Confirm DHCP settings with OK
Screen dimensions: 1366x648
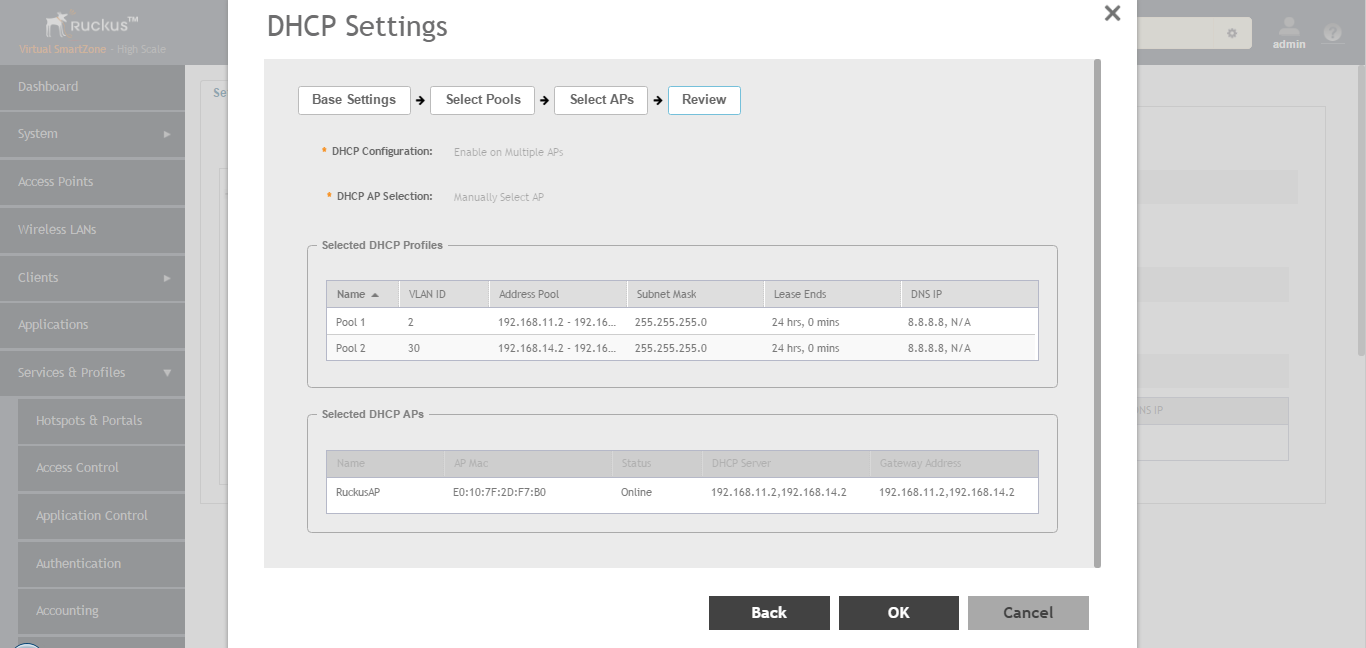898,613
